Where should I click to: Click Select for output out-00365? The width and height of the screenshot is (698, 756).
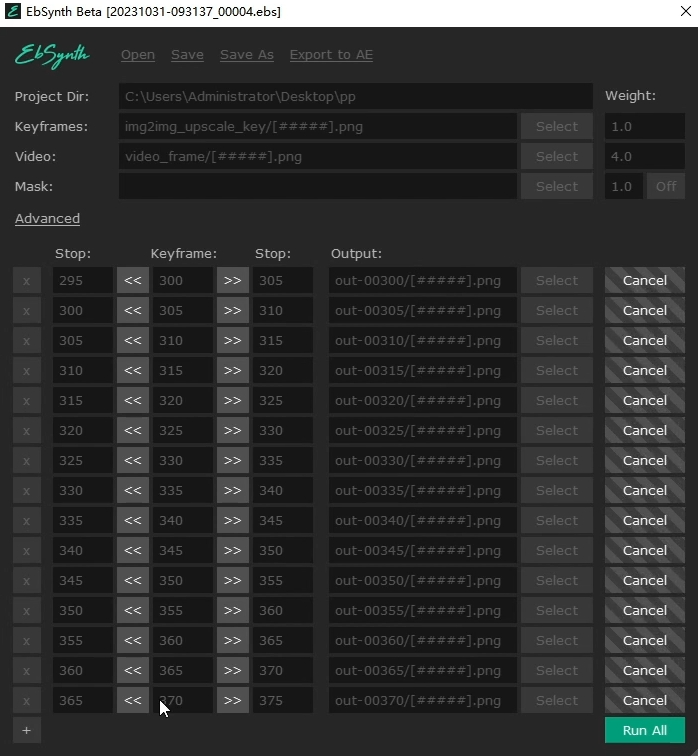pos(557,670)
